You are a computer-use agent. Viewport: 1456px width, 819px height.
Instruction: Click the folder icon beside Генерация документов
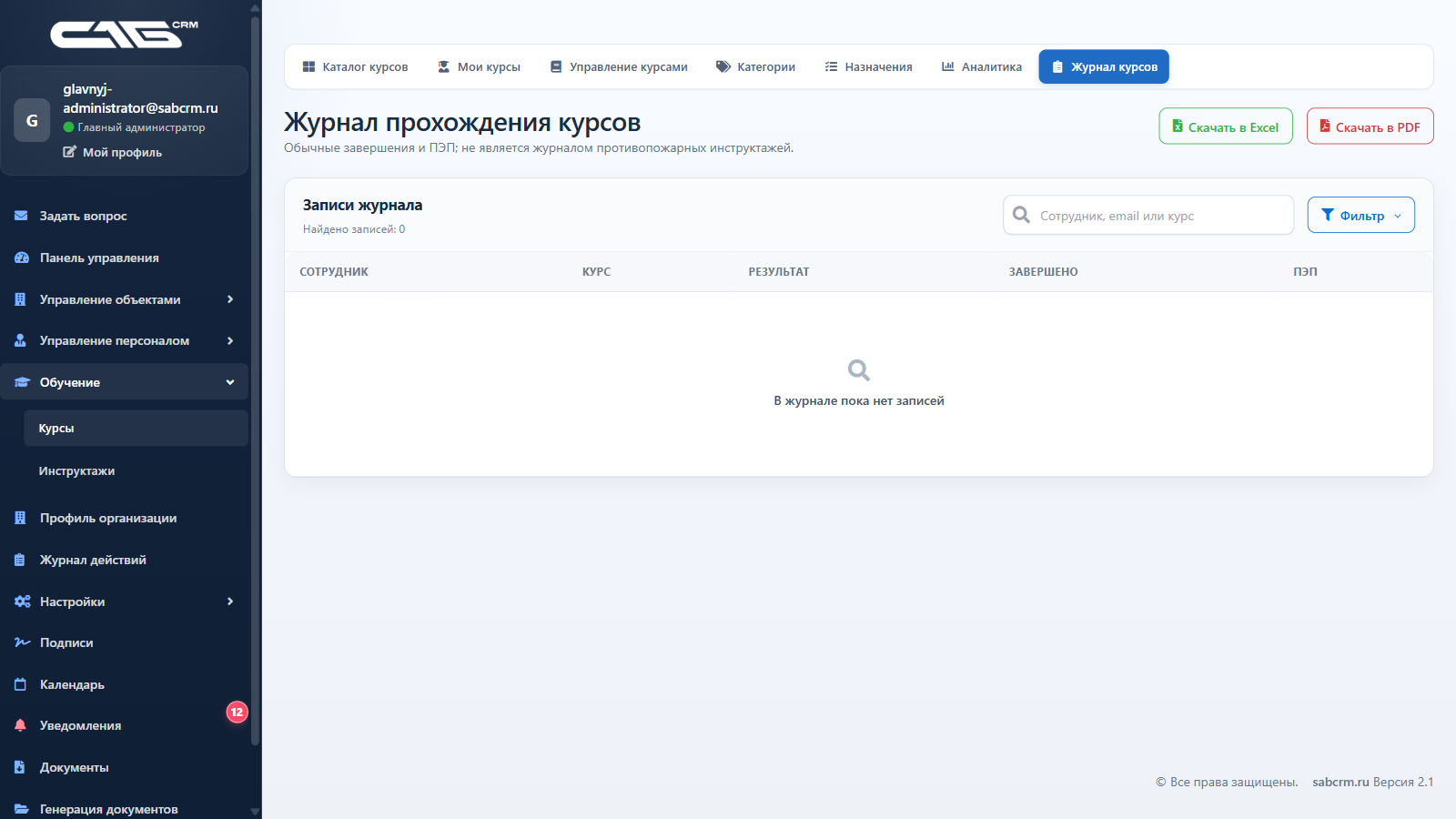coord(21,809)
